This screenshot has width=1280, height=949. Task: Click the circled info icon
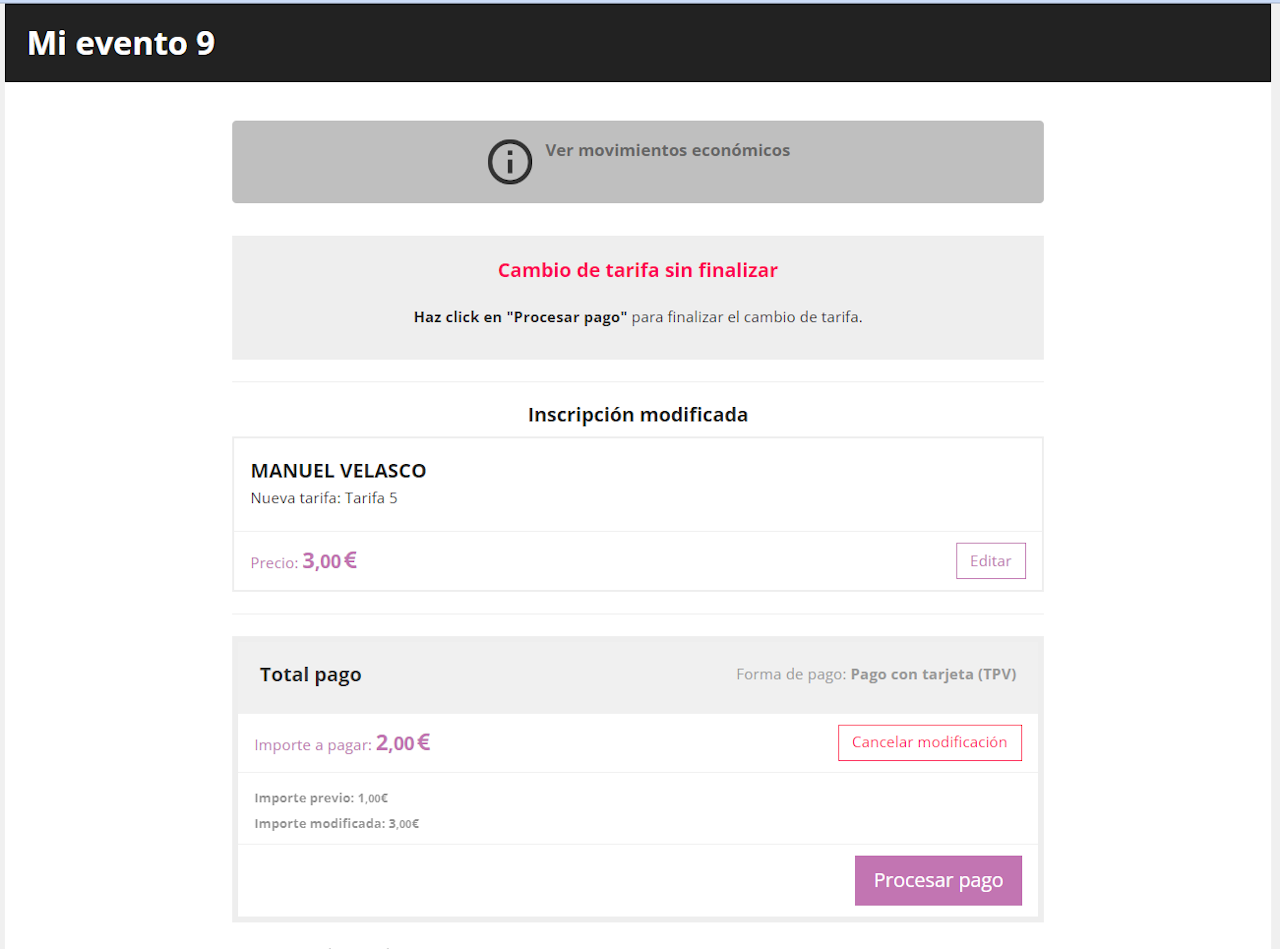(x=510, y=162)
